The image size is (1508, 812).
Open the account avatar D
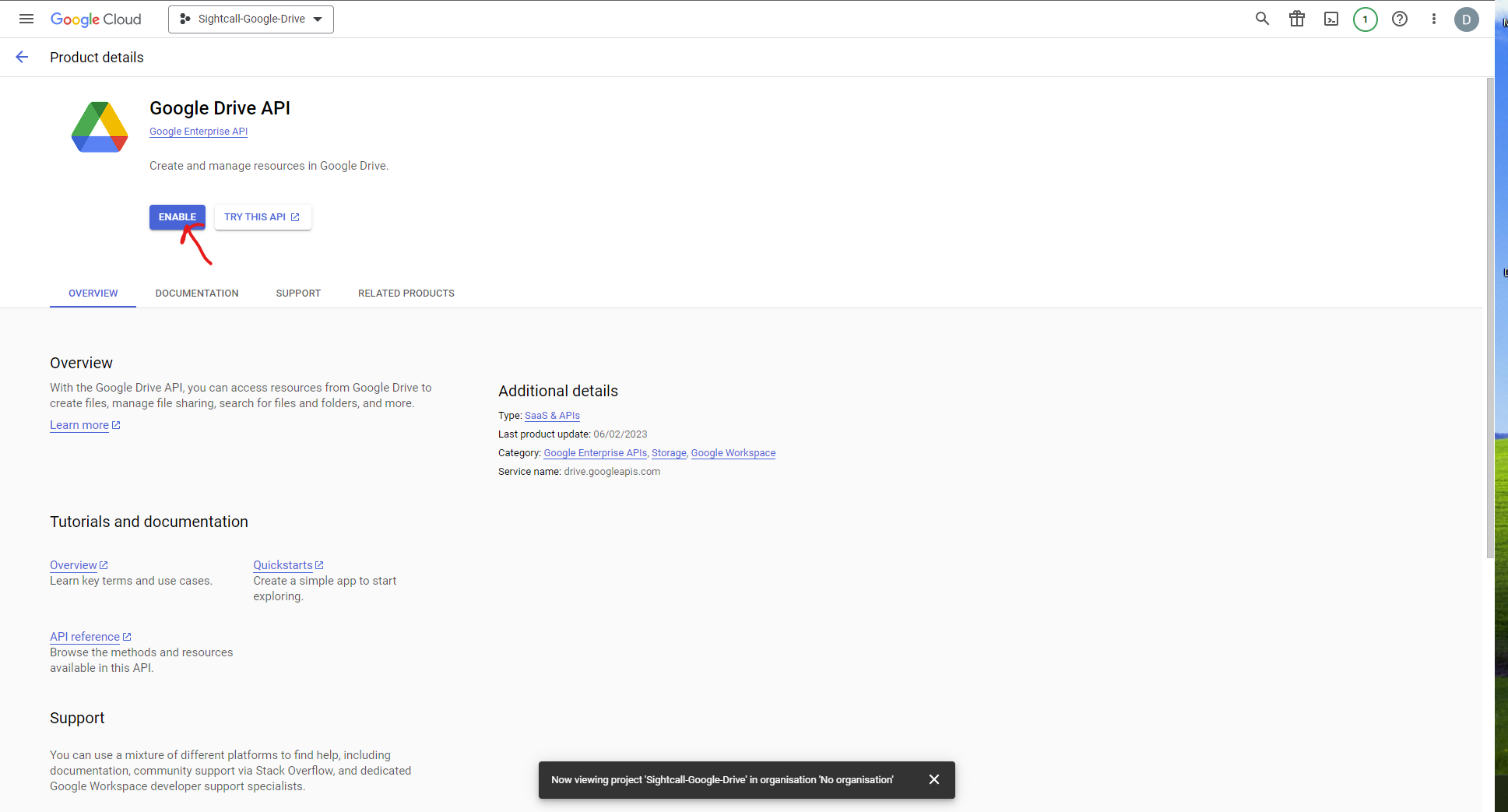pyautogui.click(x=1467, y=19)
